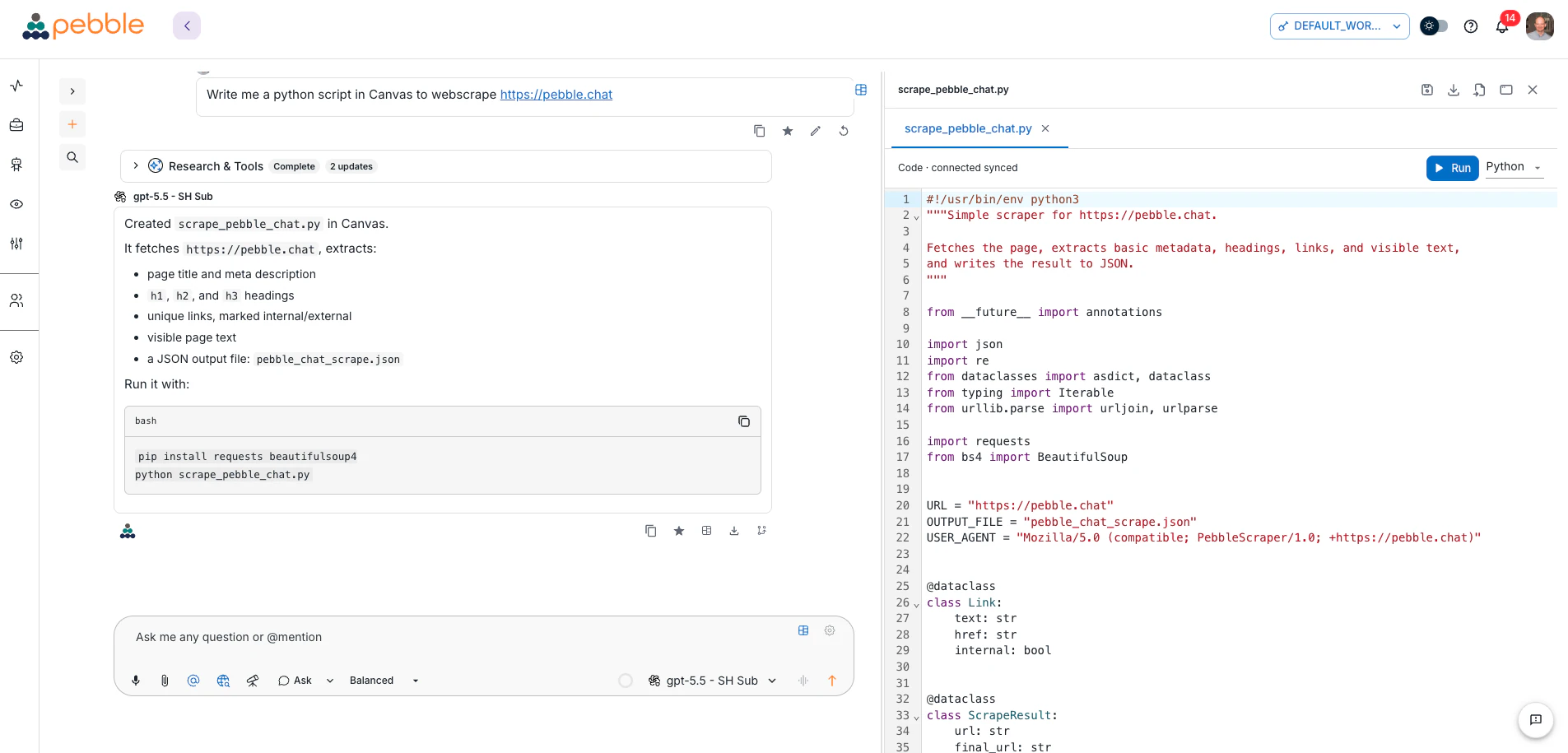Click the audio waveform icon beside send arrow

click(x=803, y=681)
